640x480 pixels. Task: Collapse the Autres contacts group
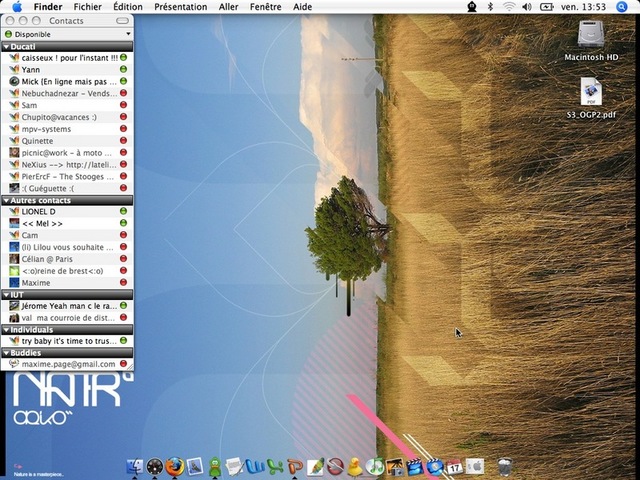(x=7, y=200)
